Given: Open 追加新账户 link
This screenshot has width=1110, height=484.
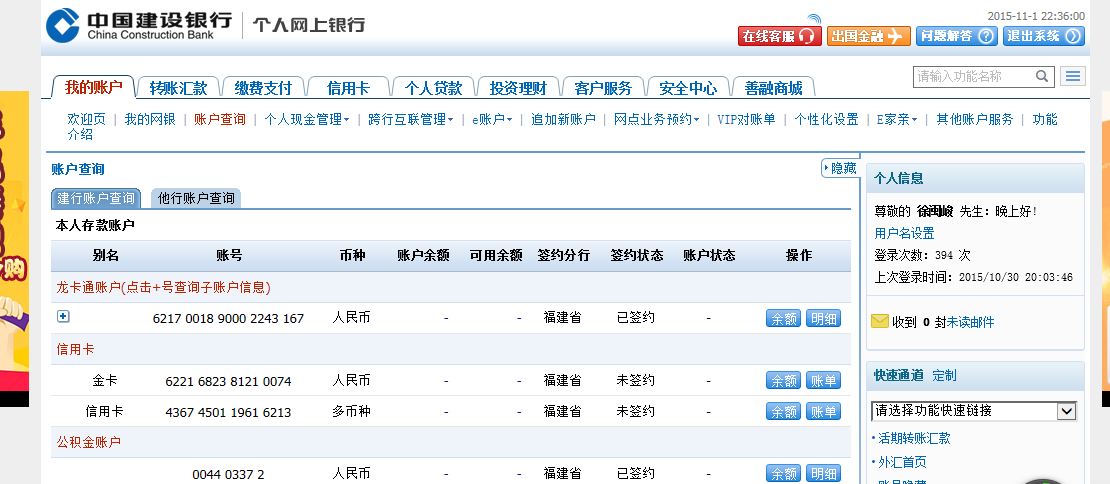Looking at the screenshot, I should pos(563,120).
